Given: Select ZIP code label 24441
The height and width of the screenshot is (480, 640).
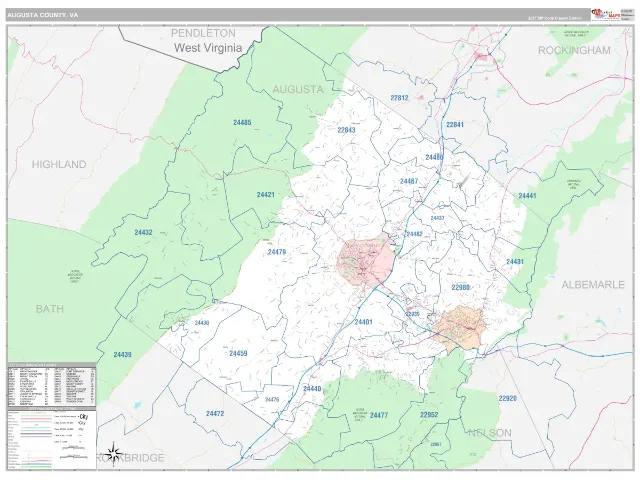Looking at the screenshot, I should (x=527, y=196).
